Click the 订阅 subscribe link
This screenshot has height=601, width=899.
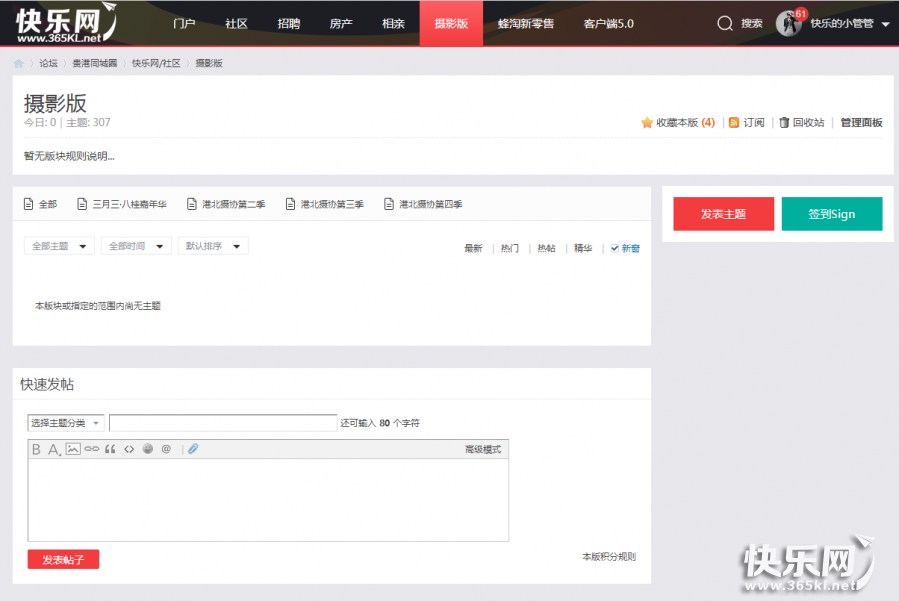pos(754,123)
